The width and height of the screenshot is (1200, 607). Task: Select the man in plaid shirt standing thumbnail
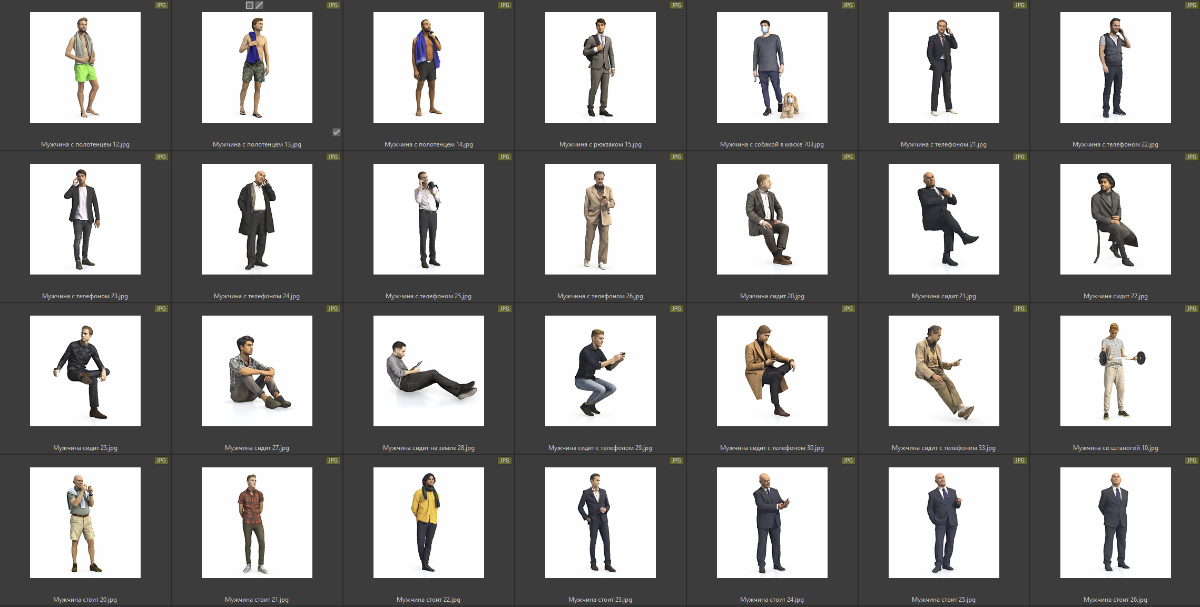pos(257,523)
